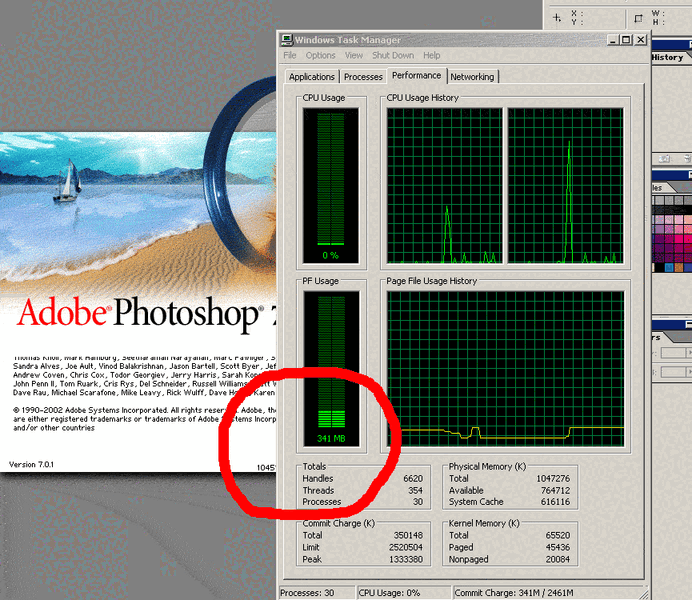Open the Help menu in Task Manager
This screenshot has height=600, width=692.
click(x=432, y=56)
